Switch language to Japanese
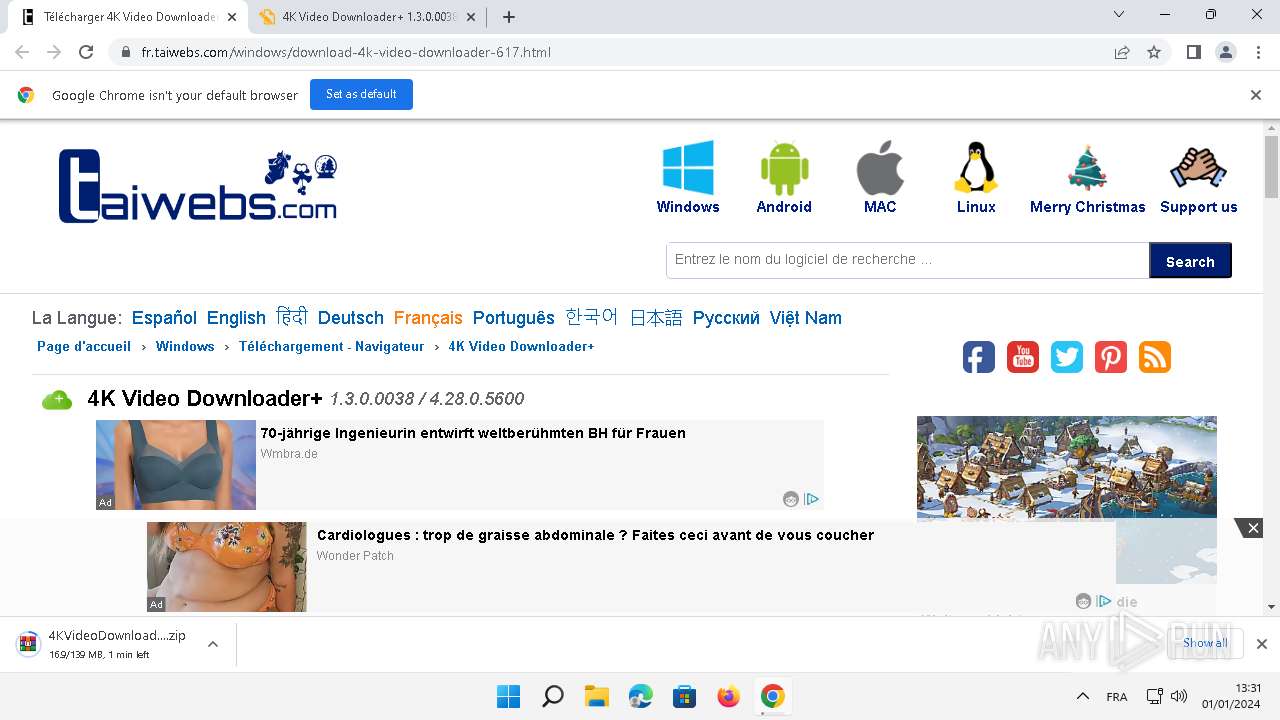This screenshot has height=720, width=1280. 656,318
